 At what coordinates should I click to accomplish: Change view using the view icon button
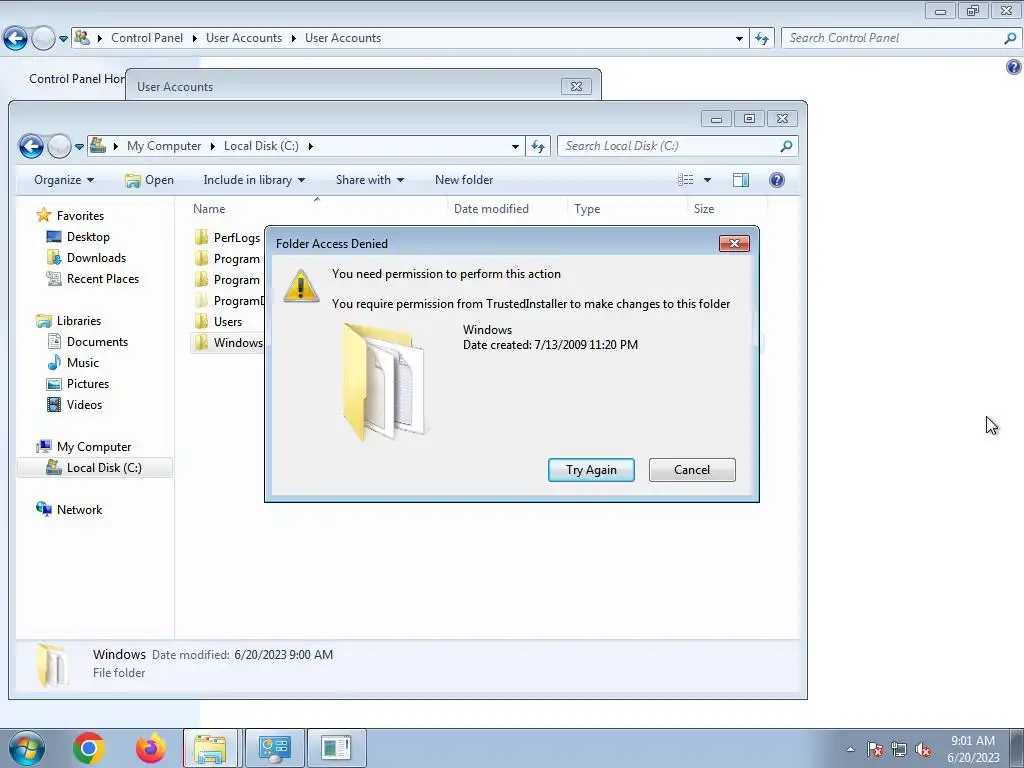click(686, 180)
